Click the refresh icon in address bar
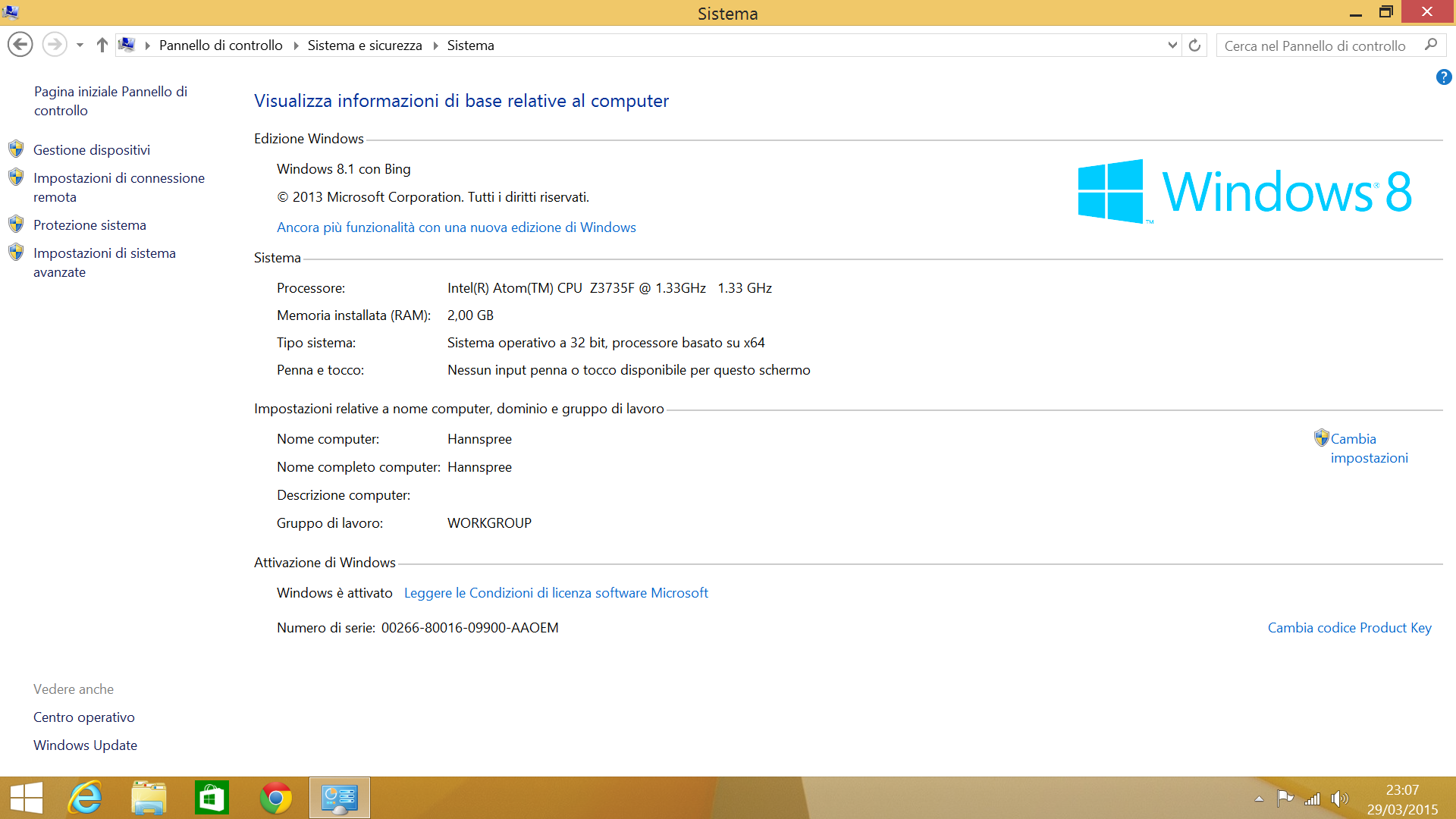The width and height of the screenshot is (1456, 819). click(1194, 45)
